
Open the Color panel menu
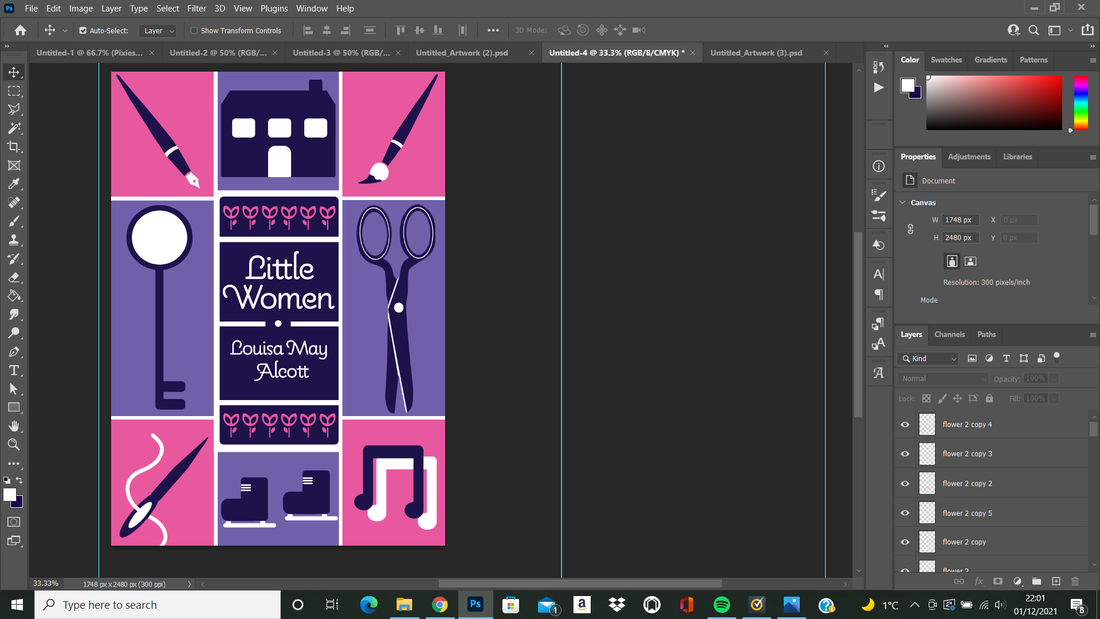tap(1092, 60)
